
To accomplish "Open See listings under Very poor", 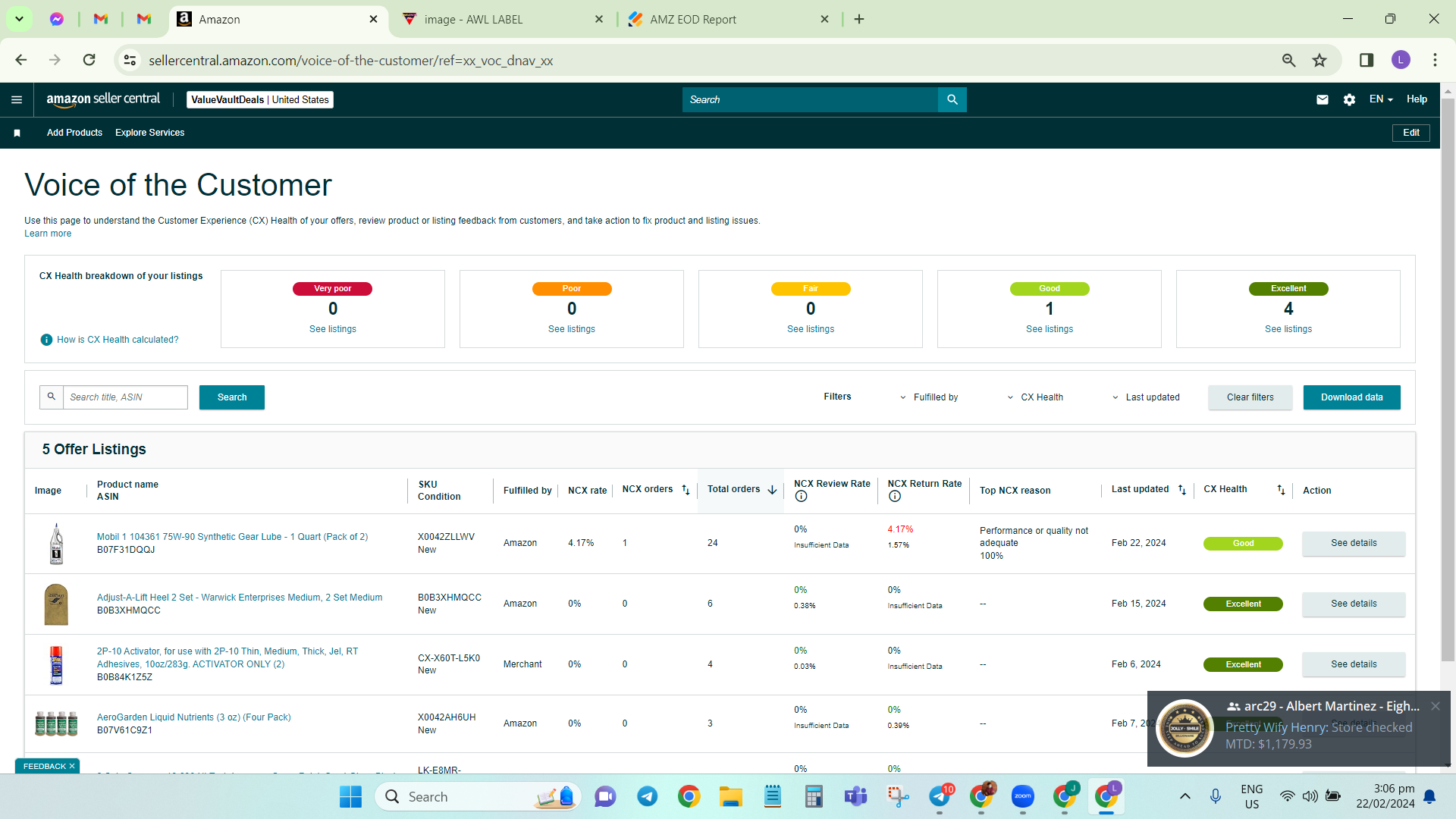I will click(x=333, y=329).
